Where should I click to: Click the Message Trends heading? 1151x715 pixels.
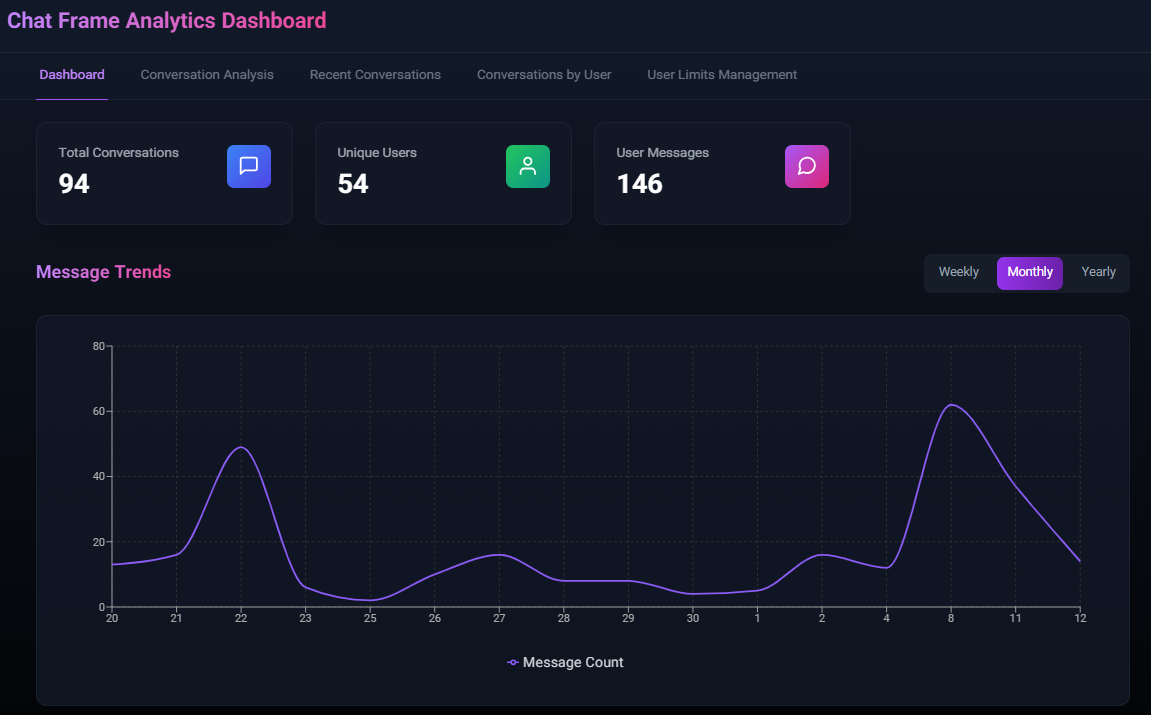pyautogui.click(x=103, y=272)
